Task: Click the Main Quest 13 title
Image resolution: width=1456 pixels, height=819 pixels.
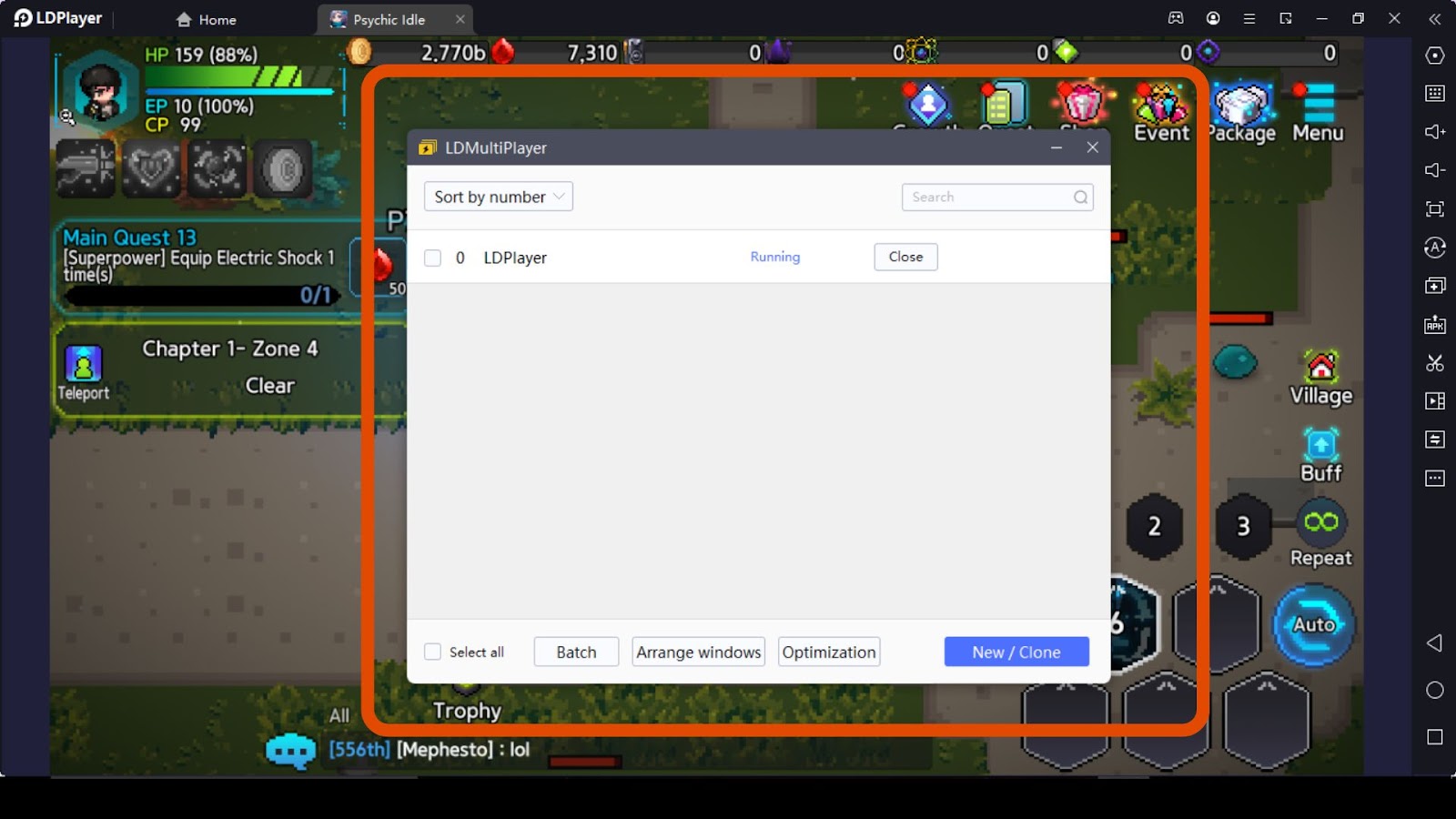Action: click(129, 238)
